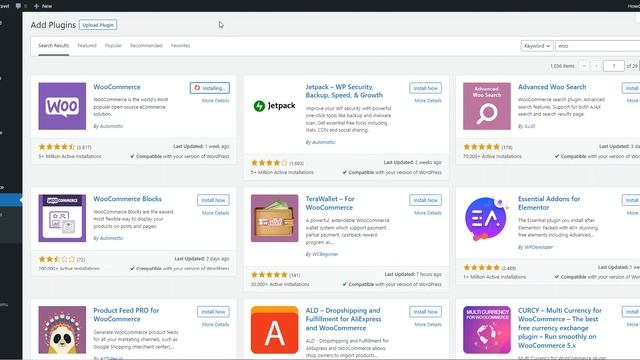
Task: Open the Essential Addons for Elementor title
Action: click(x=549, y=203)
